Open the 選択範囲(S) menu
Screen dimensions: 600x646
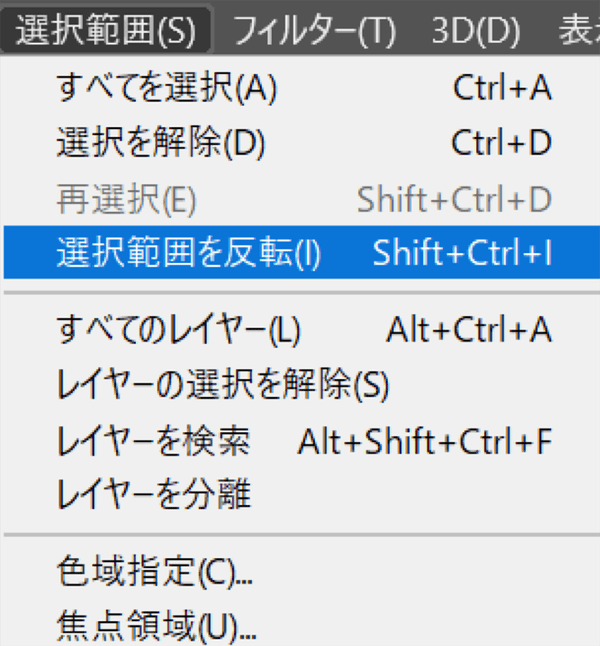tap(105, 30)
